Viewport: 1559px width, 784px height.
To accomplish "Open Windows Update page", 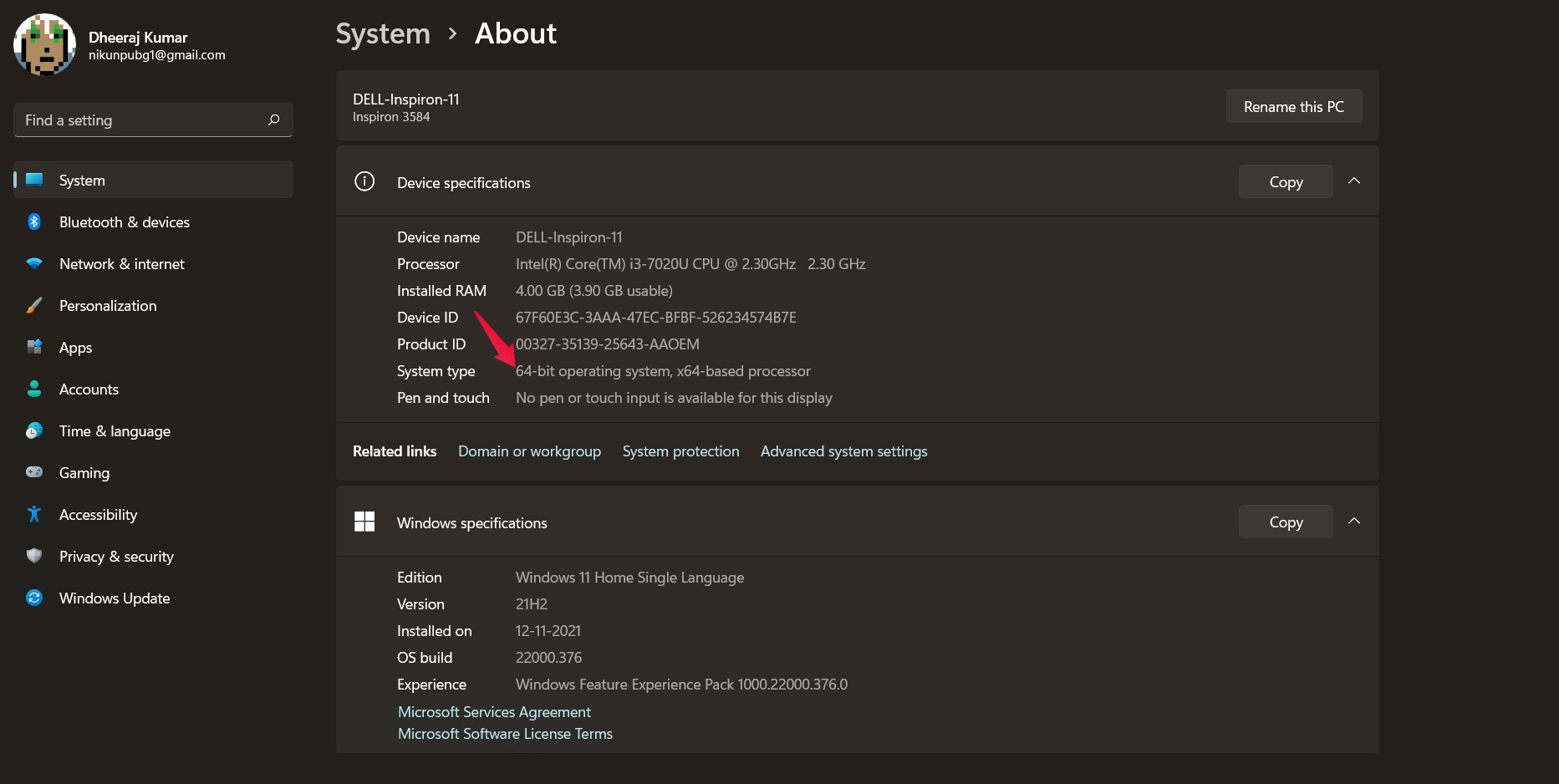I will point(153,598).
